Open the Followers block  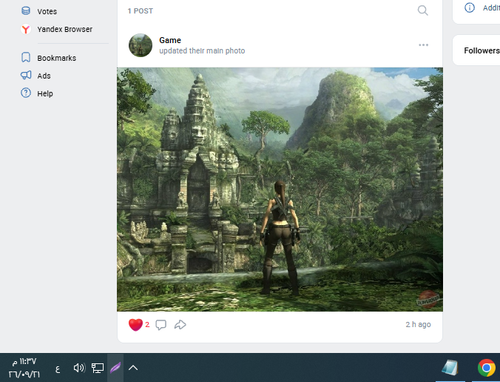476,50
